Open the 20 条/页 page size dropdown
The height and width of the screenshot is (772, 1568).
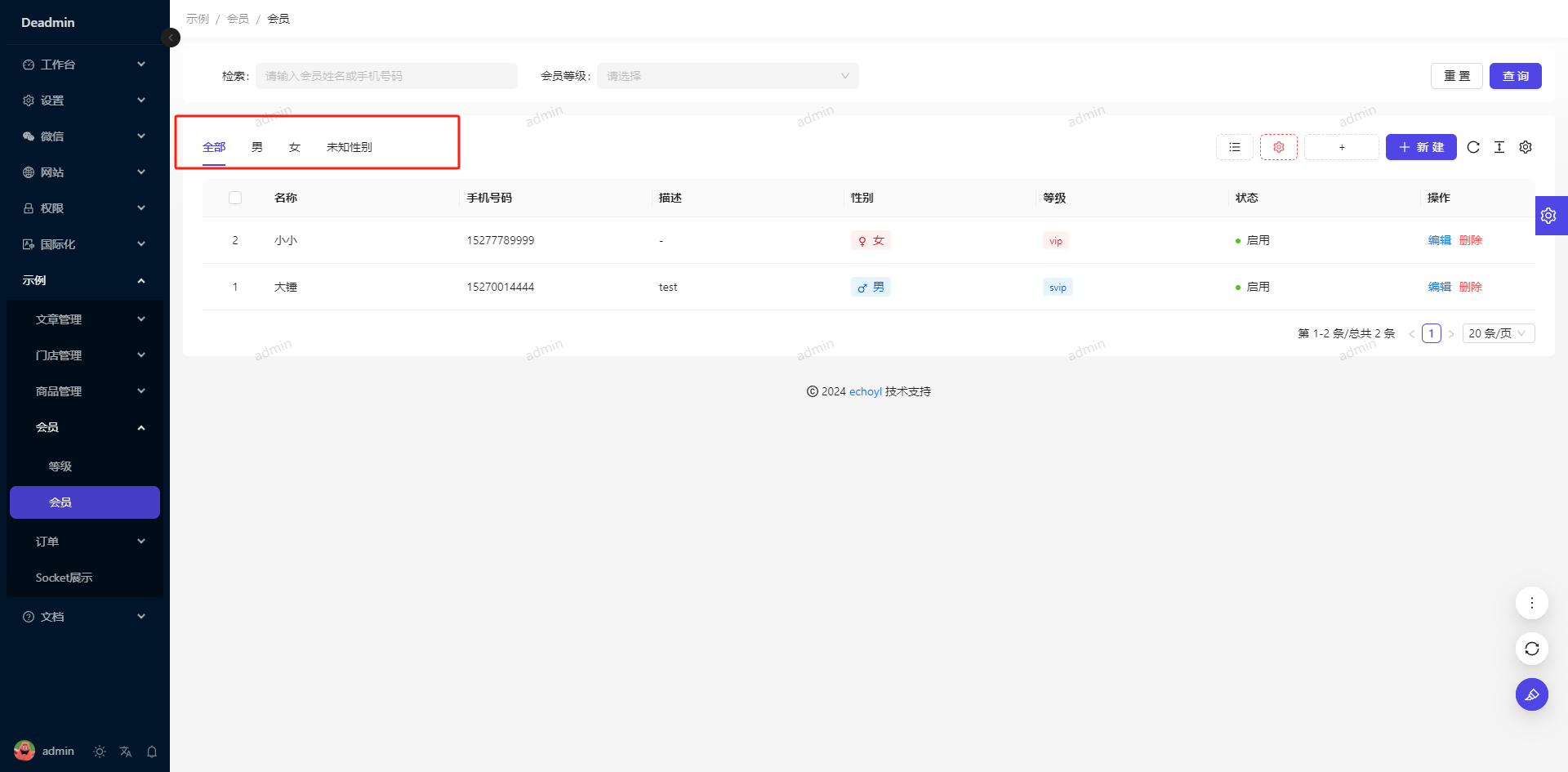tap(1498, 333)
